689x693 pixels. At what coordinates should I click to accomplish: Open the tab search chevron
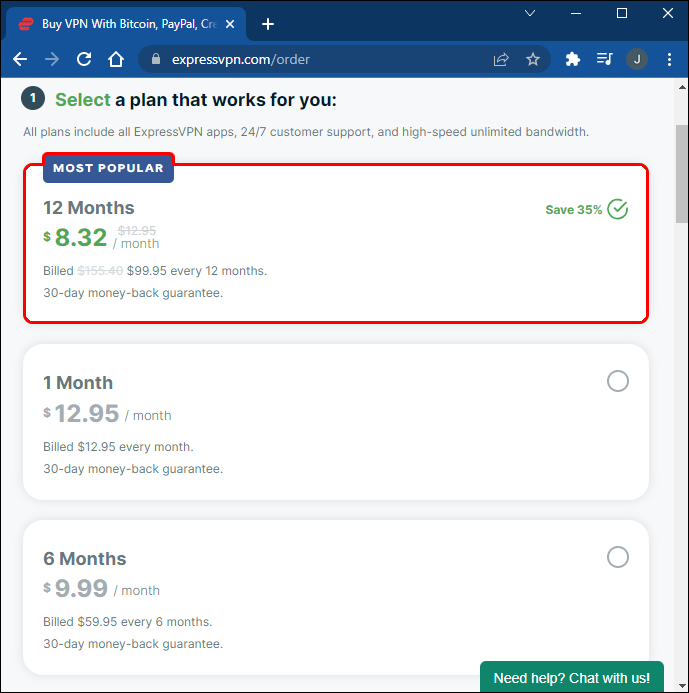pos(530,13)
